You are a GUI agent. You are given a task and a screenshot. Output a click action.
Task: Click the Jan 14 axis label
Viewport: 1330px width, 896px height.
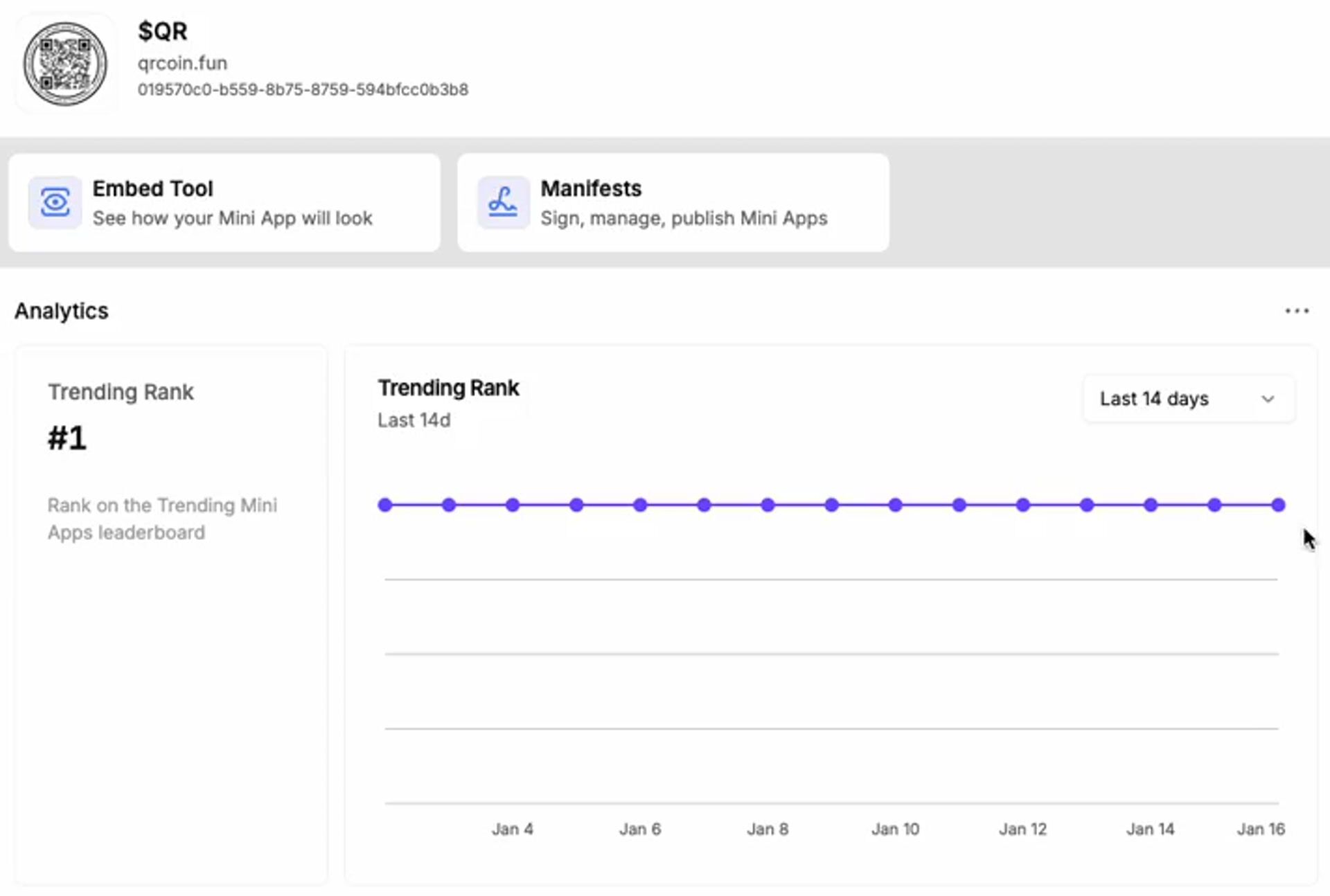pos(1150,829)
